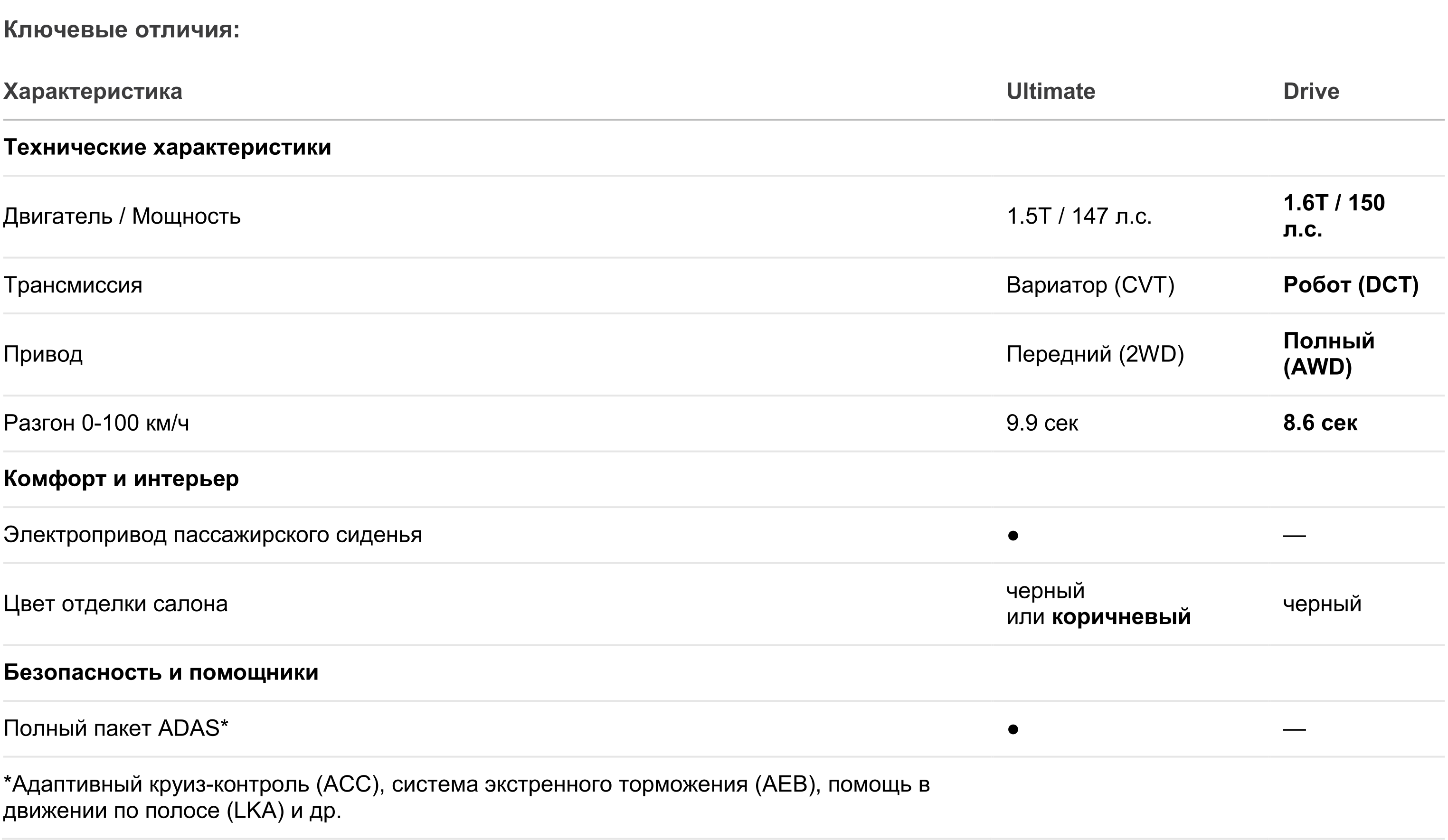
Task: Select the 1.5T / 147 л.с. engine cell
Action: [1079, 217]
